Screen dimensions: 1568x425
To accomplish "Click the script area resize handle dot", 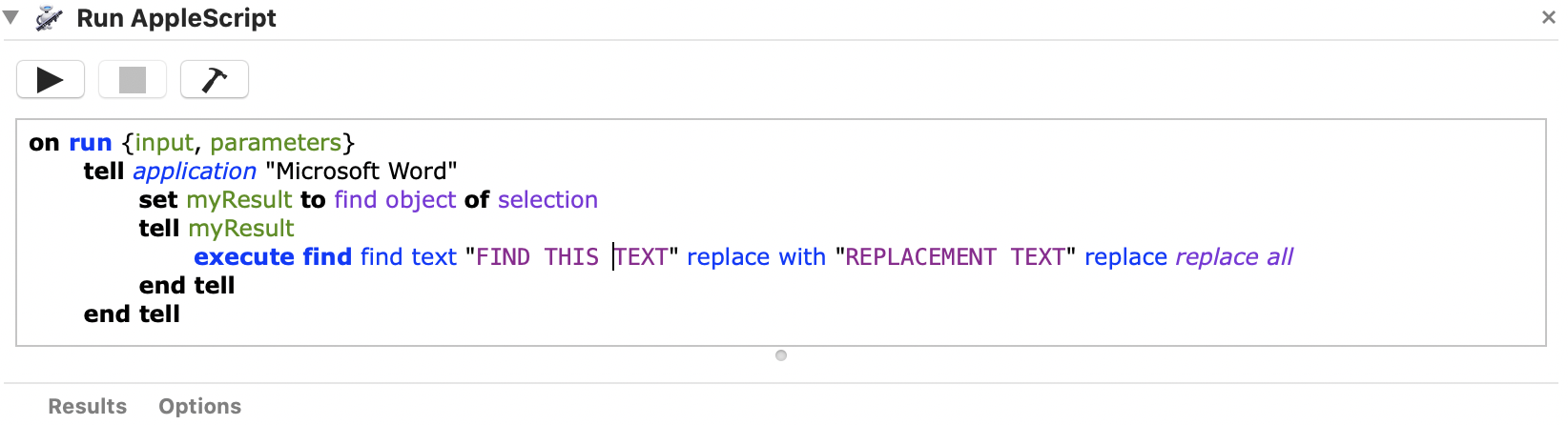I will [x=781, y=355].
